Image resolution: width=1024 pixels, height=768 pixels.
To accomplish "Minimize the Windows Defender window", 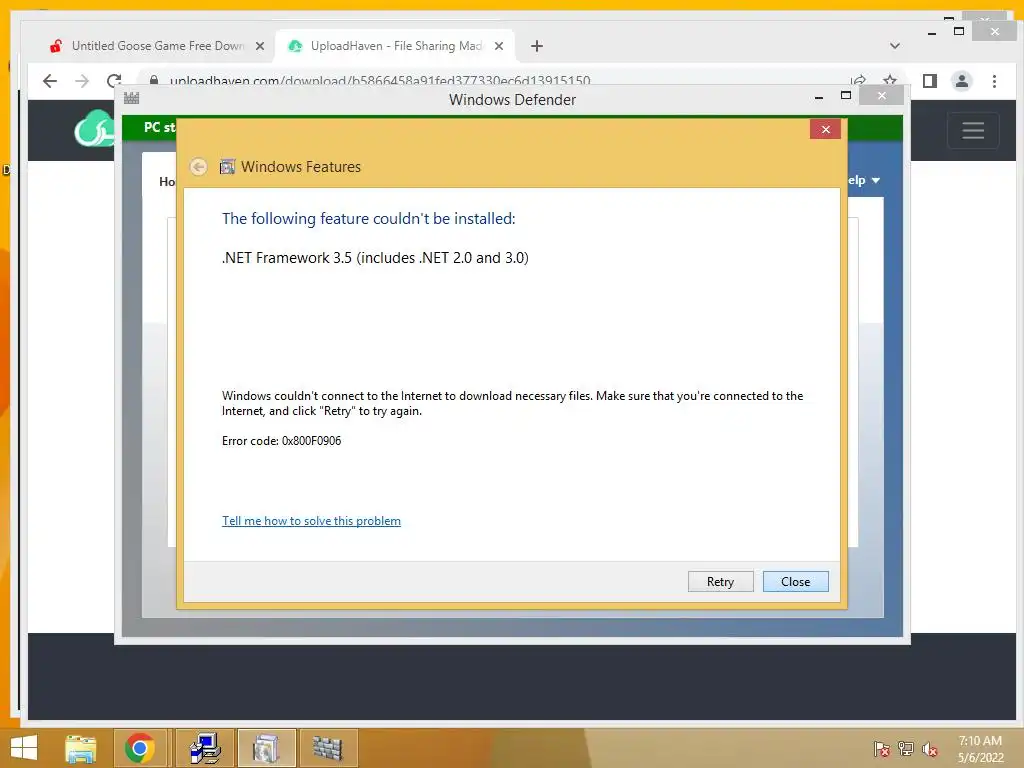I will click(x=819, y=97).
